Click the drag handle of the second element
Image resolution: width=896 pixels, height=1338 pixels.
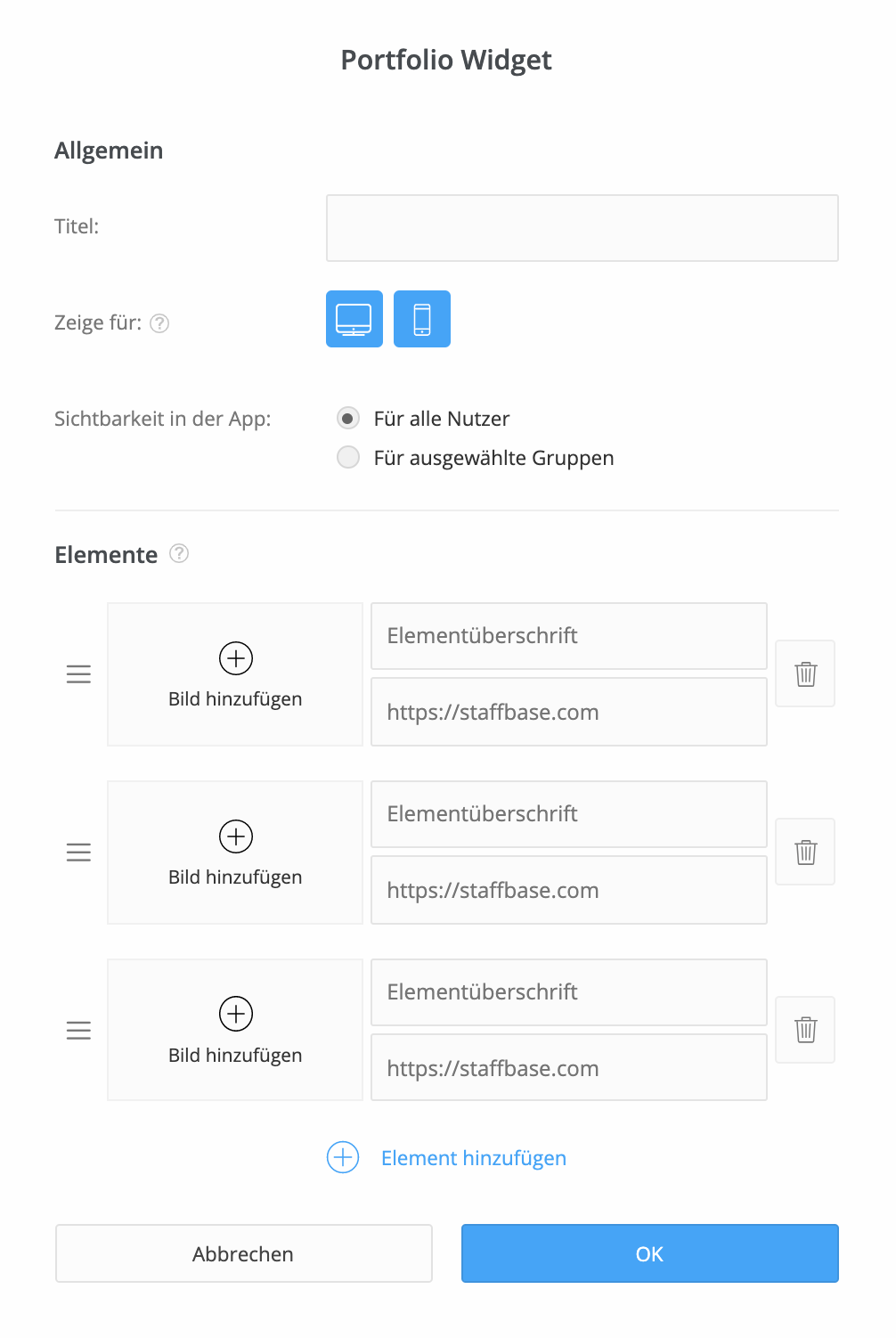[x=78, y=852]
